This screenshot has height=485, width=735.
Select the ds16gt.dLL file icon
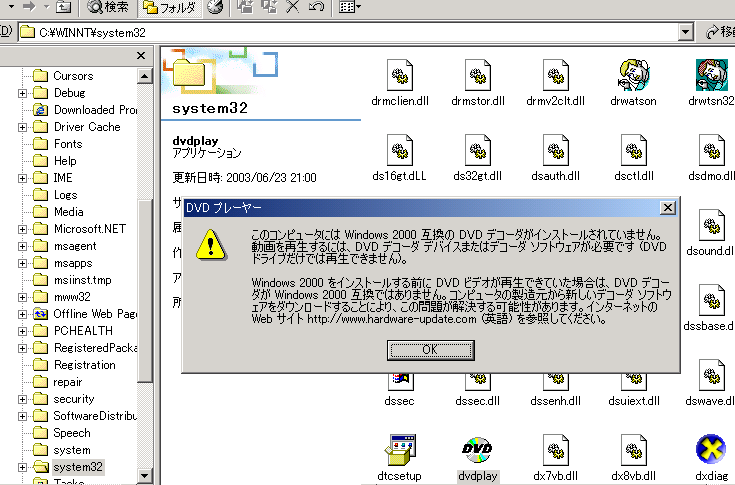pyautogui.click(x=400, y=150)
